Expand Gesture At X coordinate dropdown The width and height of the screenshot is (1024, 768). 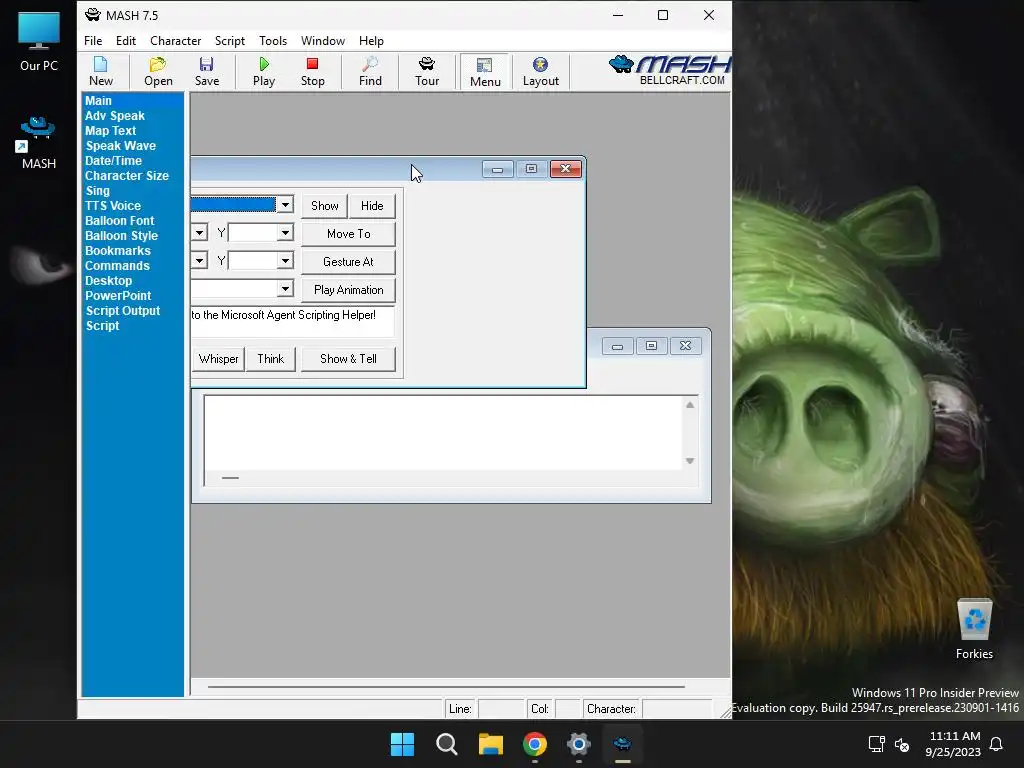coord(200,261)
